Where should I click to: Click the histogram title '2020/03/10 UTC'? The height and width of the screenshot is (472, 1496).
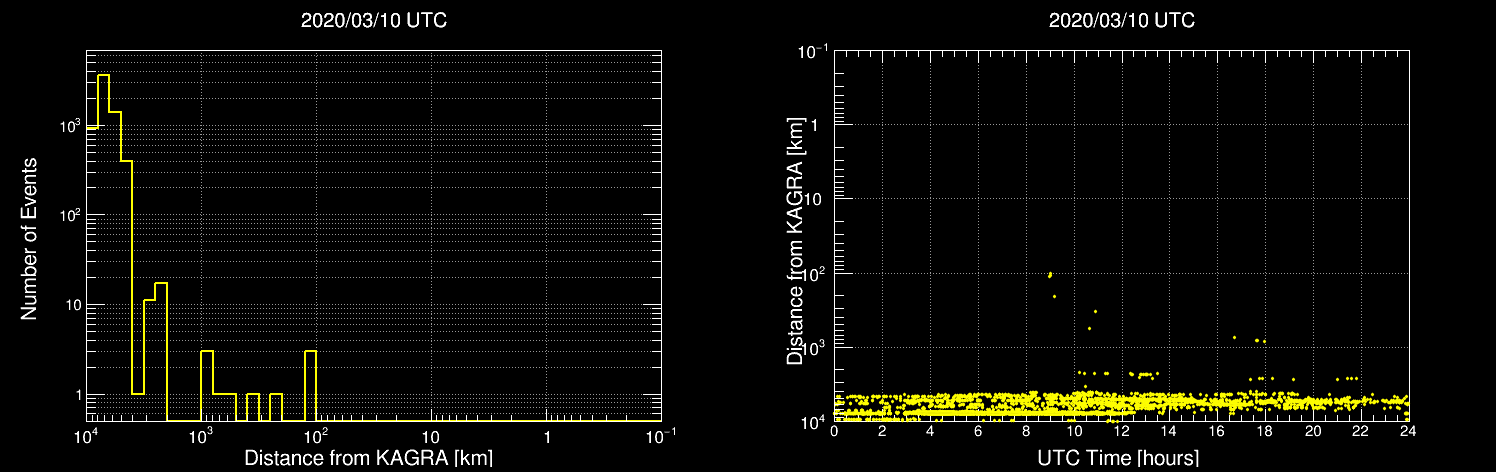(x=373, y=21)
